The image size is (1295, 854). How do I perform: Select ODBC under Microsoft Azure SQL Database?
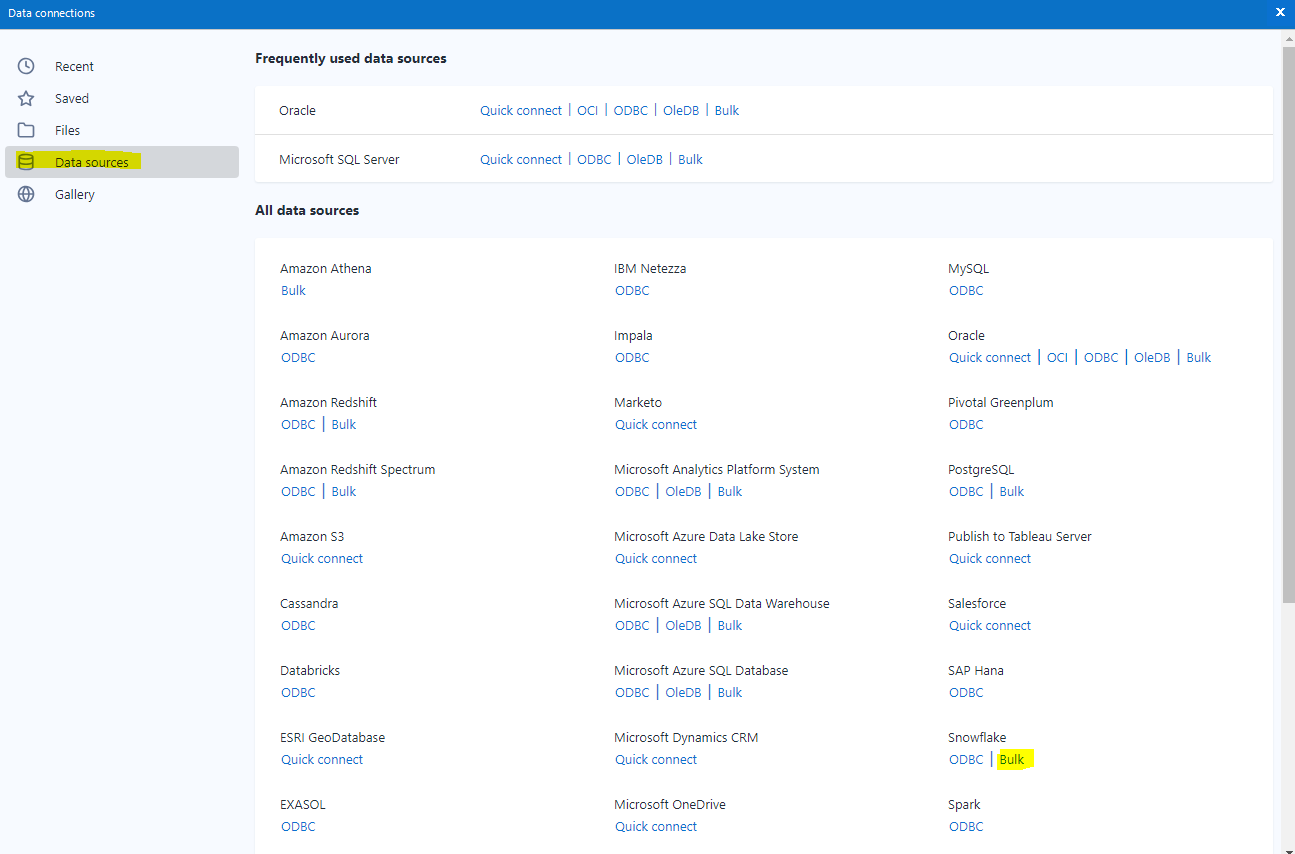[x=632, y=692]
